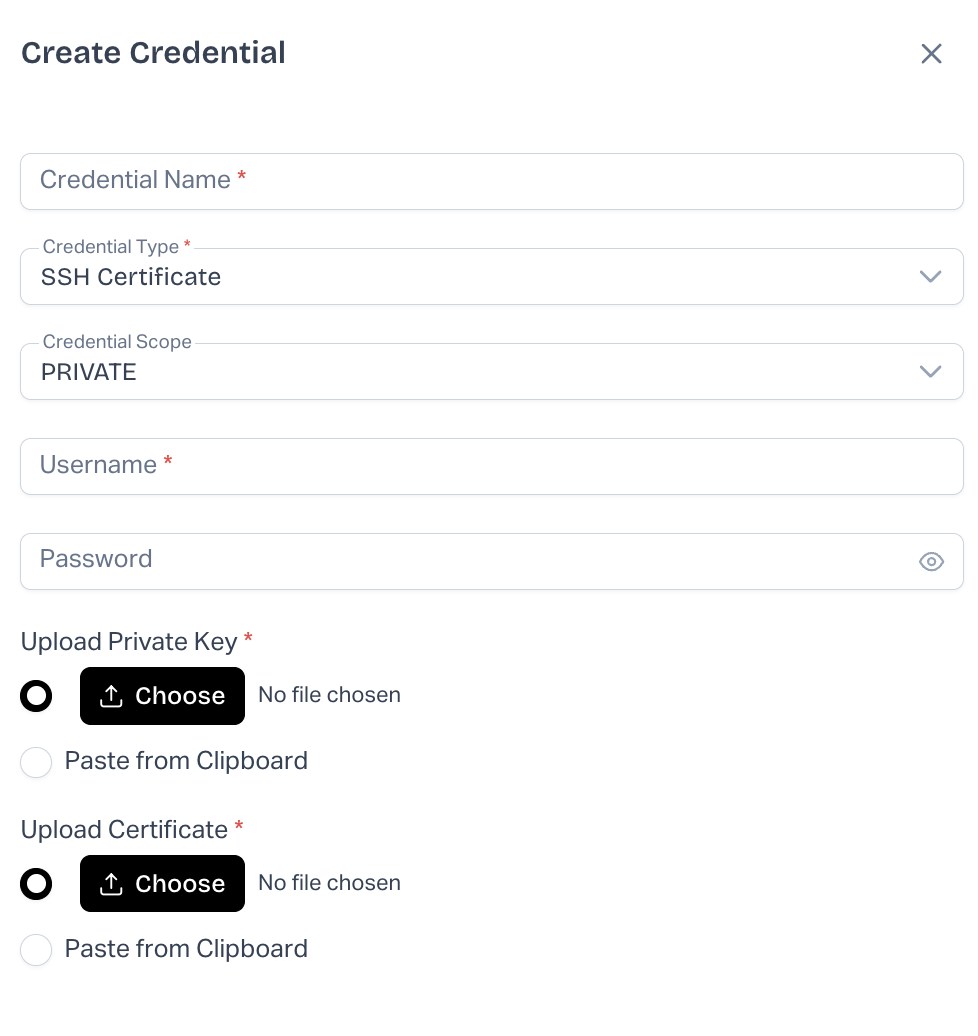This screenshot has height=1036, width=978.
Task: Click the Create Credential heading
Action: click(x=153, y=53)
